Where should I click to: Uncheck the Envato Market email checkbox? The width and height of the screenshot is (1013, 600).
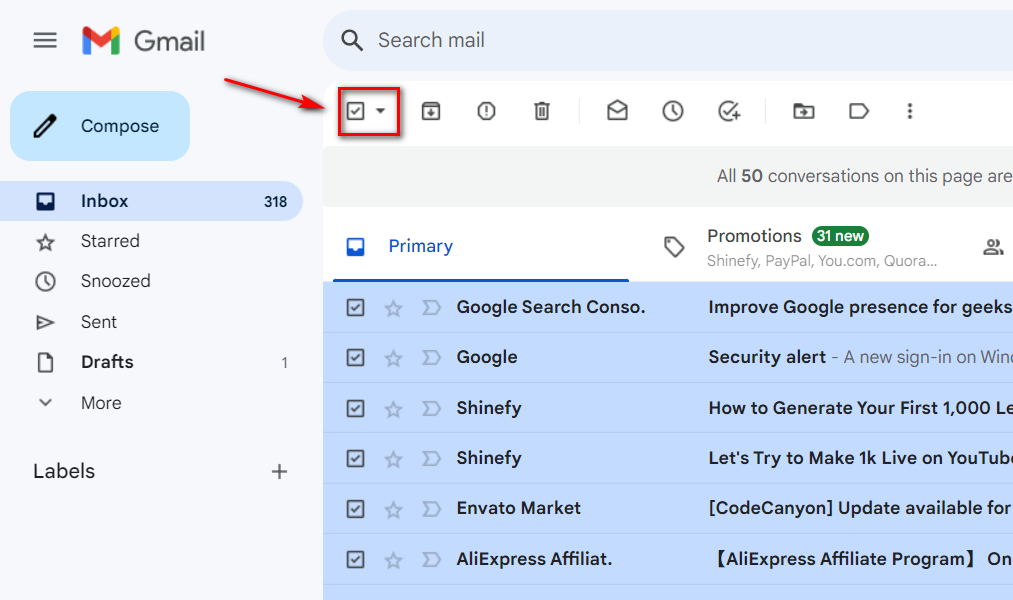(355, 509)
